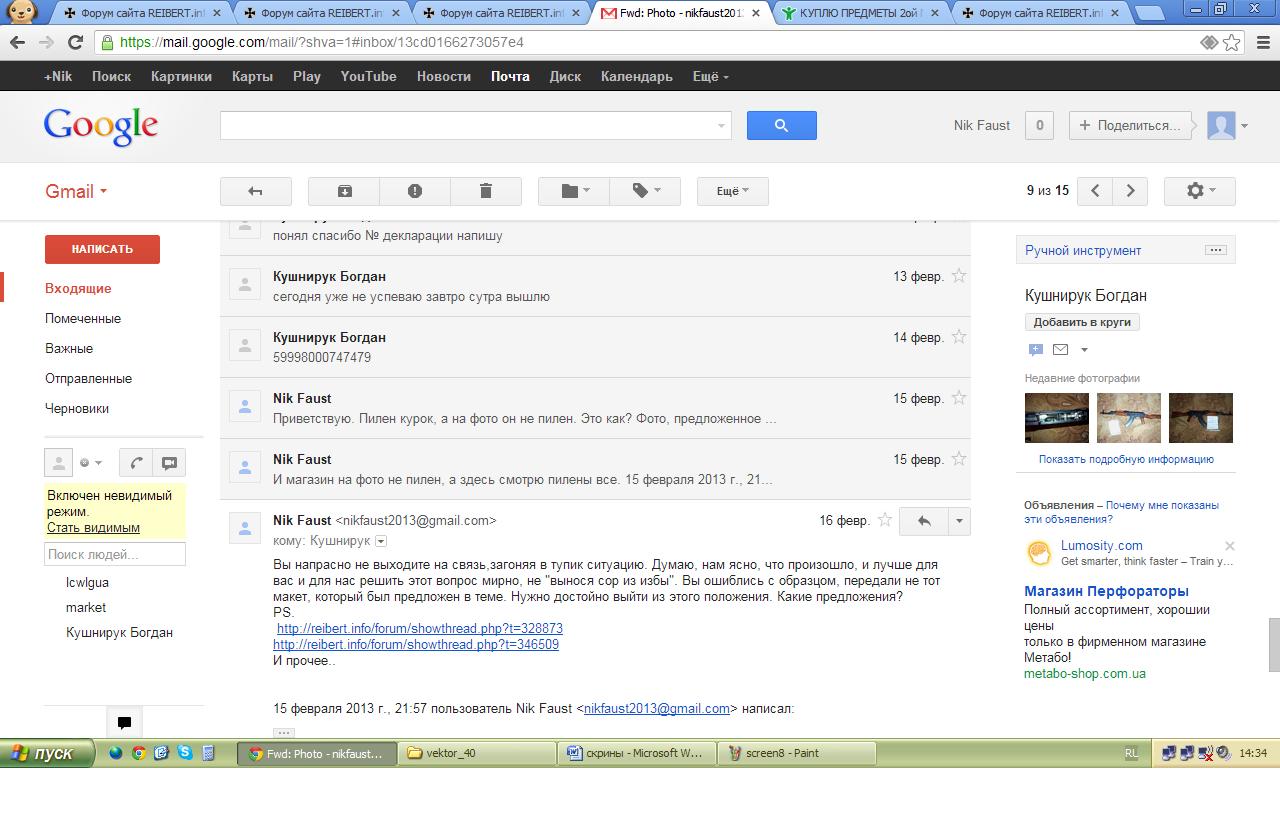Star the 16 февр. message
The width and height of the screenshot is (1280, 825).
(885, 520)
